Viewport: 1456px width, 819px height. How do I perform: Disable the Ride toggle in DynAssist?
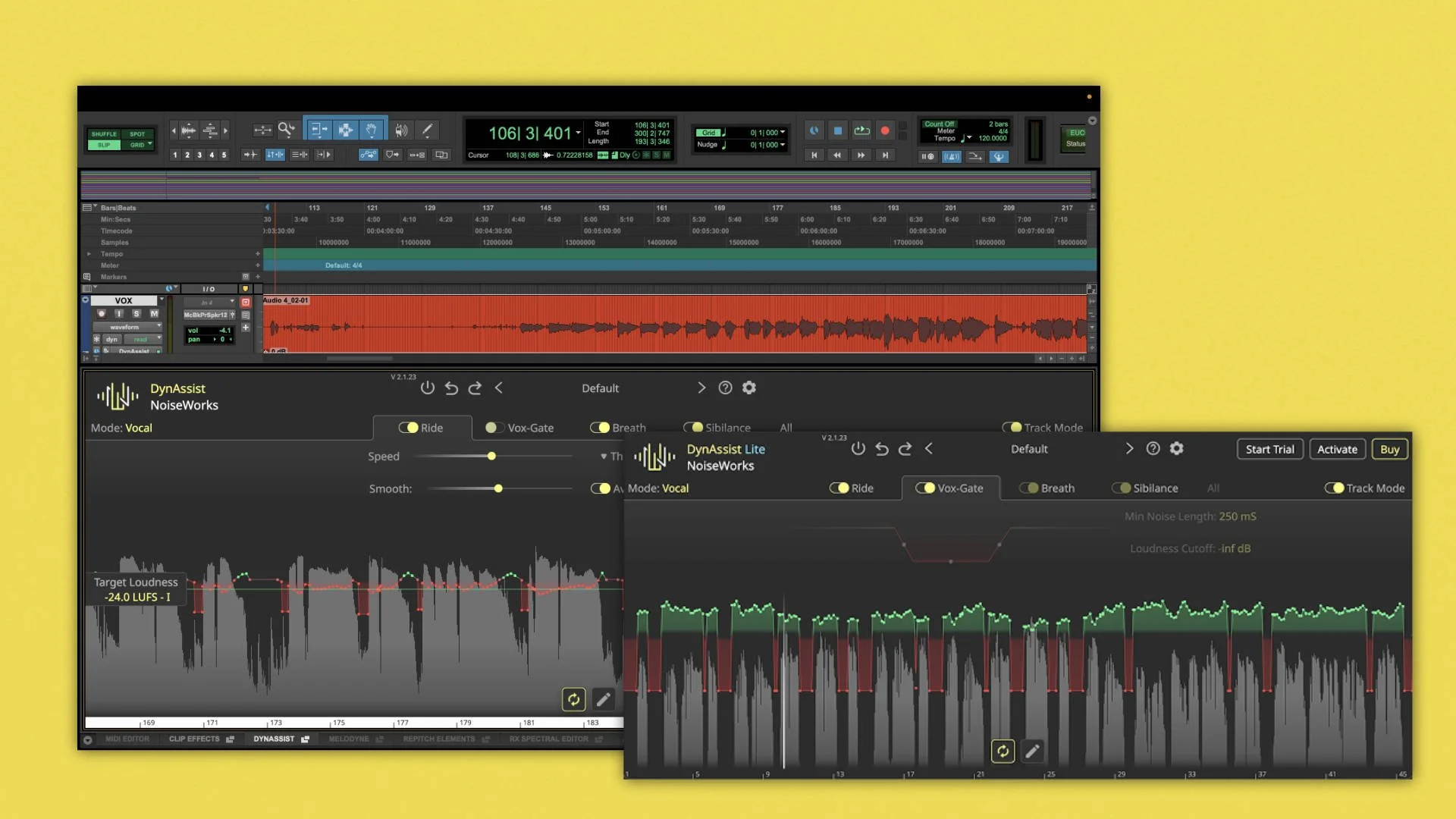409,428
